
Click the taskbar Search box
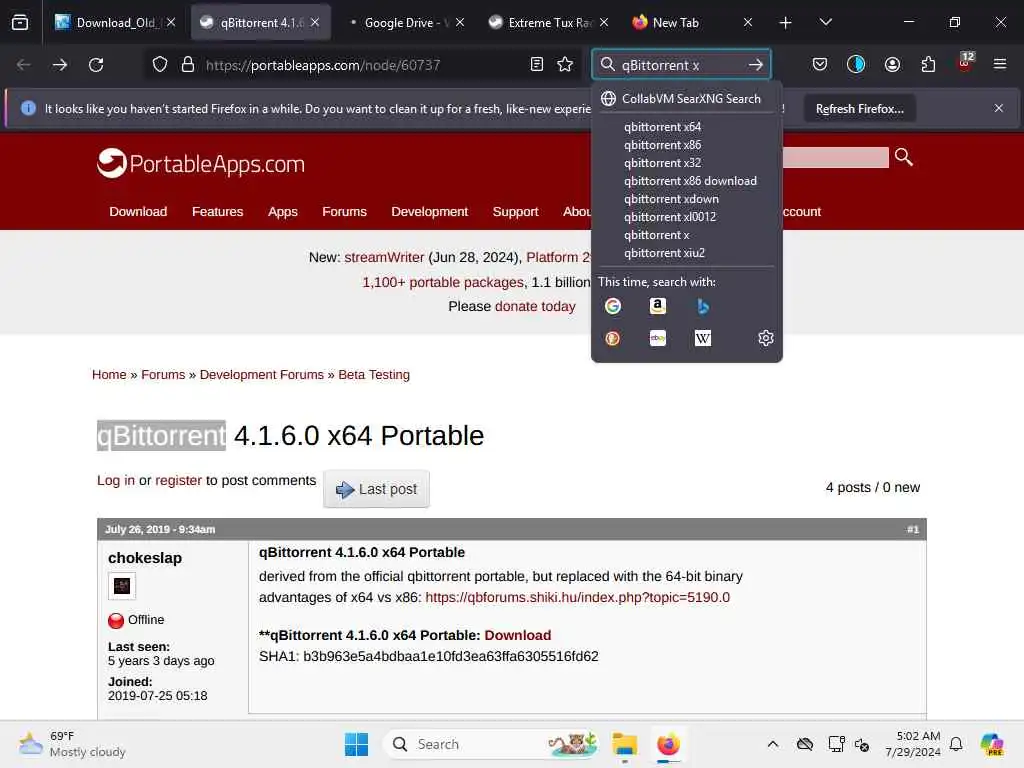point(492,744)
